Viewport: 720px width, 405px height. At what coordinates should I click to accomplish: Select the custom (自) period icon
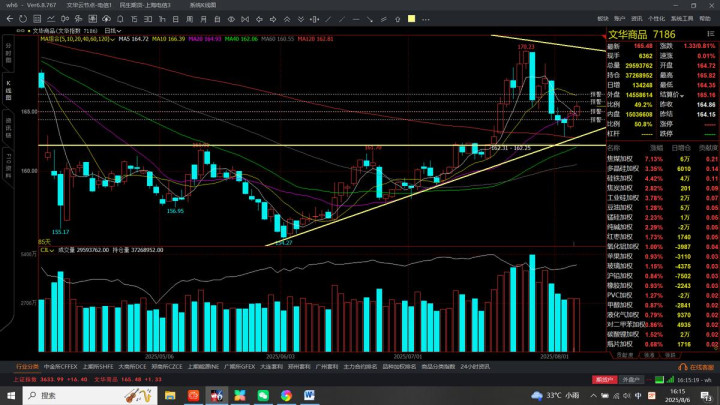(x=217, y=19)
